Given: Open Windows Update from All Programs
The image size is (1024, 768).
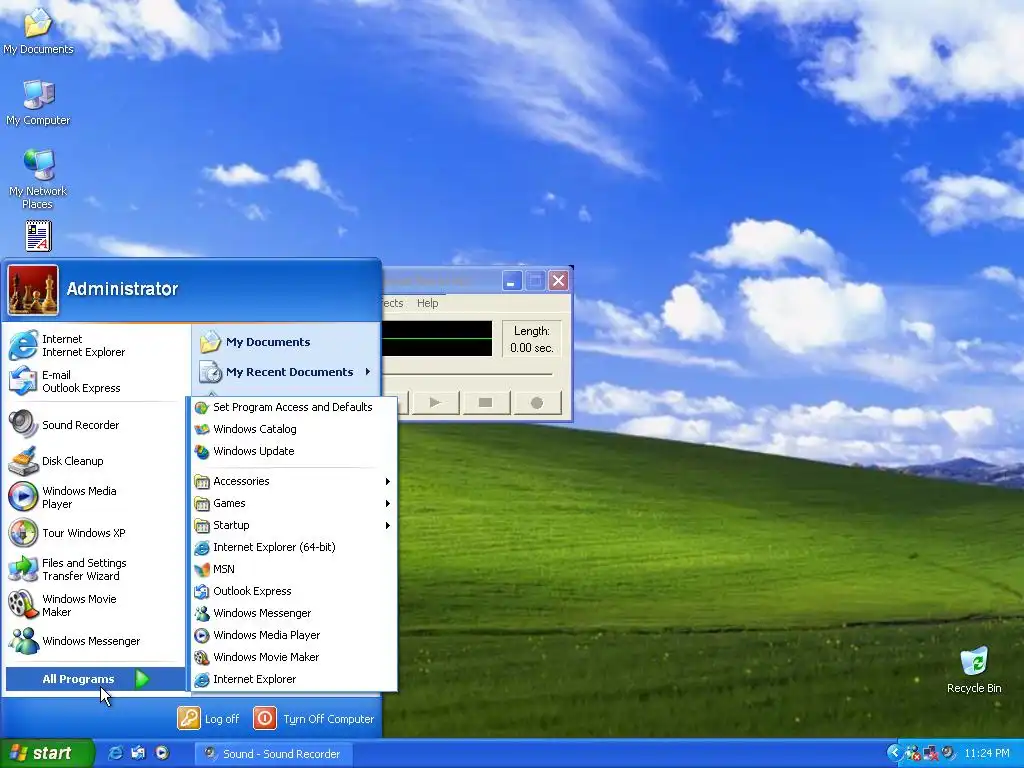Looking at the screenshot, I should (293, 451).
